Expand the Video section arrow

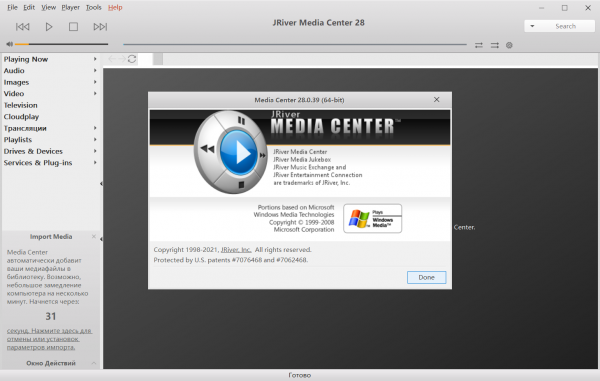tap(95, 93)
